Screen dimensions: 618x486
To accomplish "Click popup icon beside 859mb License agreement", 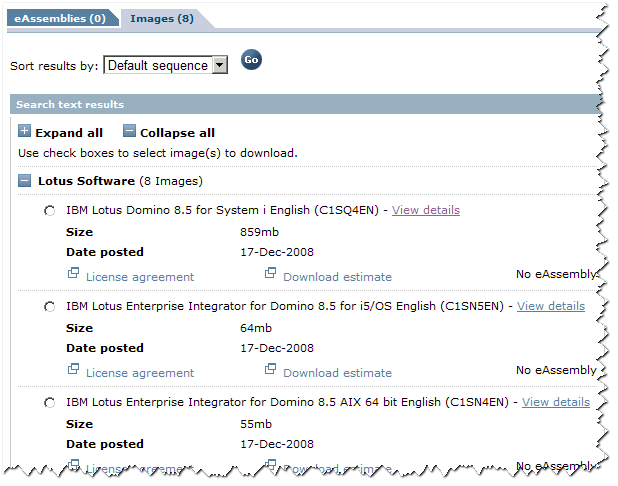I will [73, 273].
